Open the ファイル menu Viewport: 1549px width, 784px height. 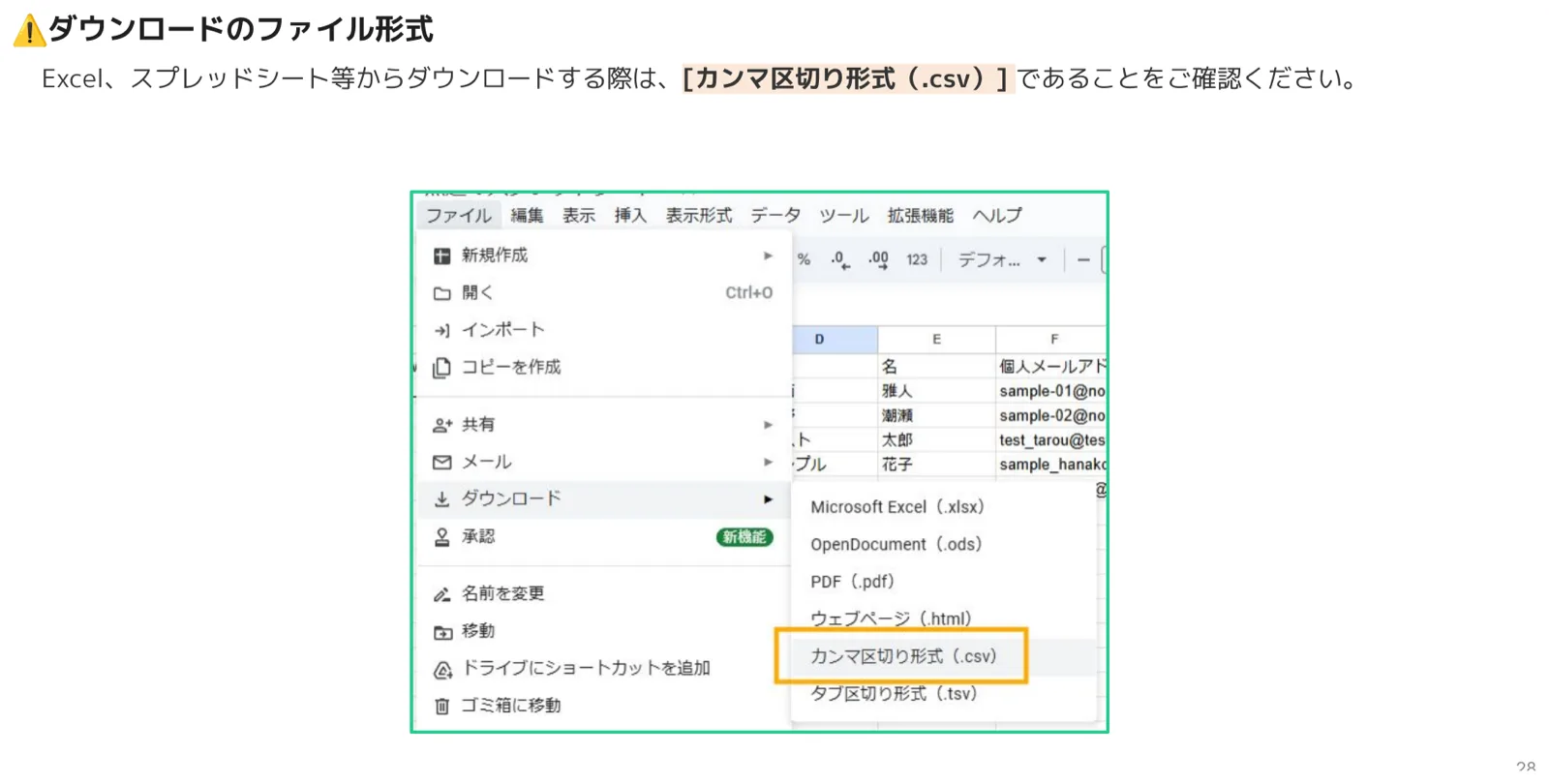pos(459,216)
